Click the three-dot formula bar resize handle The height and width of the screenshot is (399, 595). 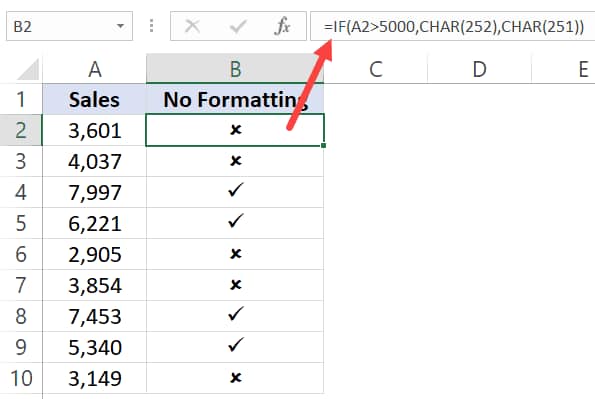click(151, 26)
